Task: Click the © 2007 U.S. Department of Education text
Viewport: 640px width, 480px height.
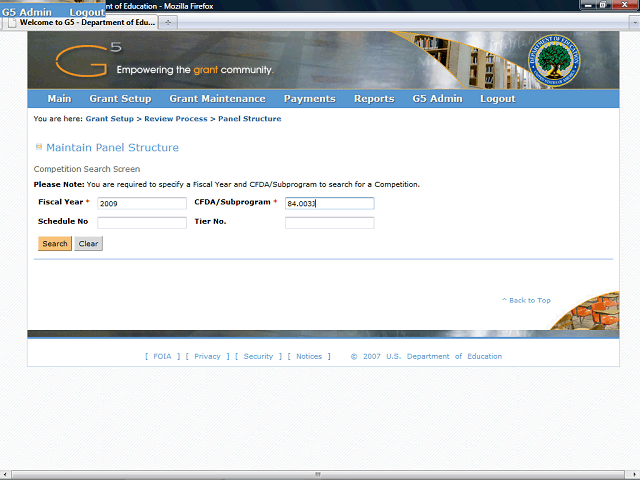Action: tap(427, 356)
